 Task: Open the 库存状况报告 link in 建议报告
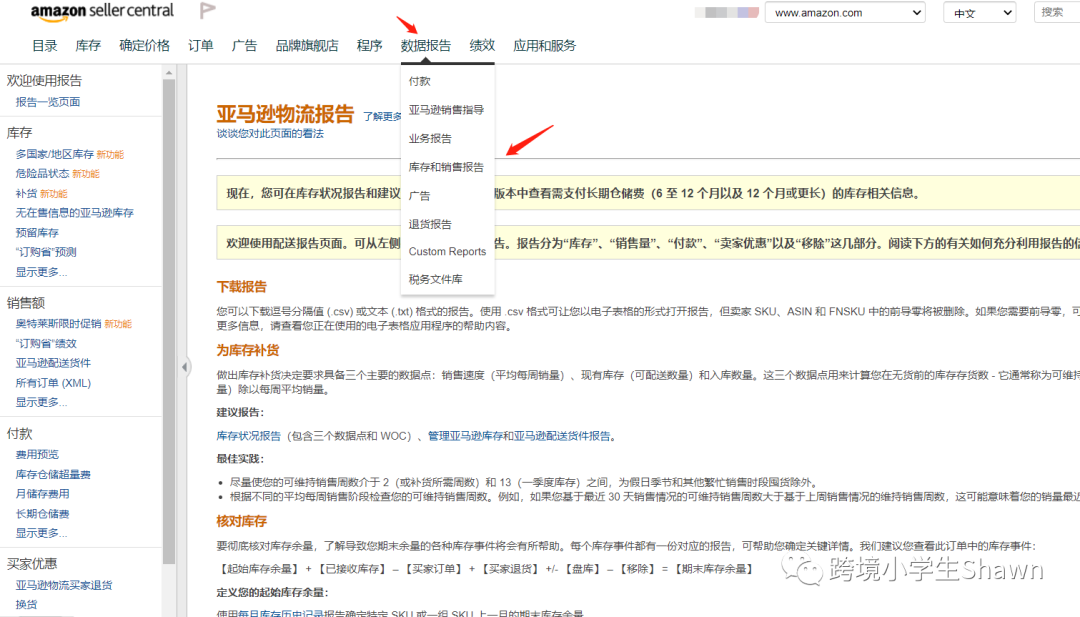coord(249,436)
